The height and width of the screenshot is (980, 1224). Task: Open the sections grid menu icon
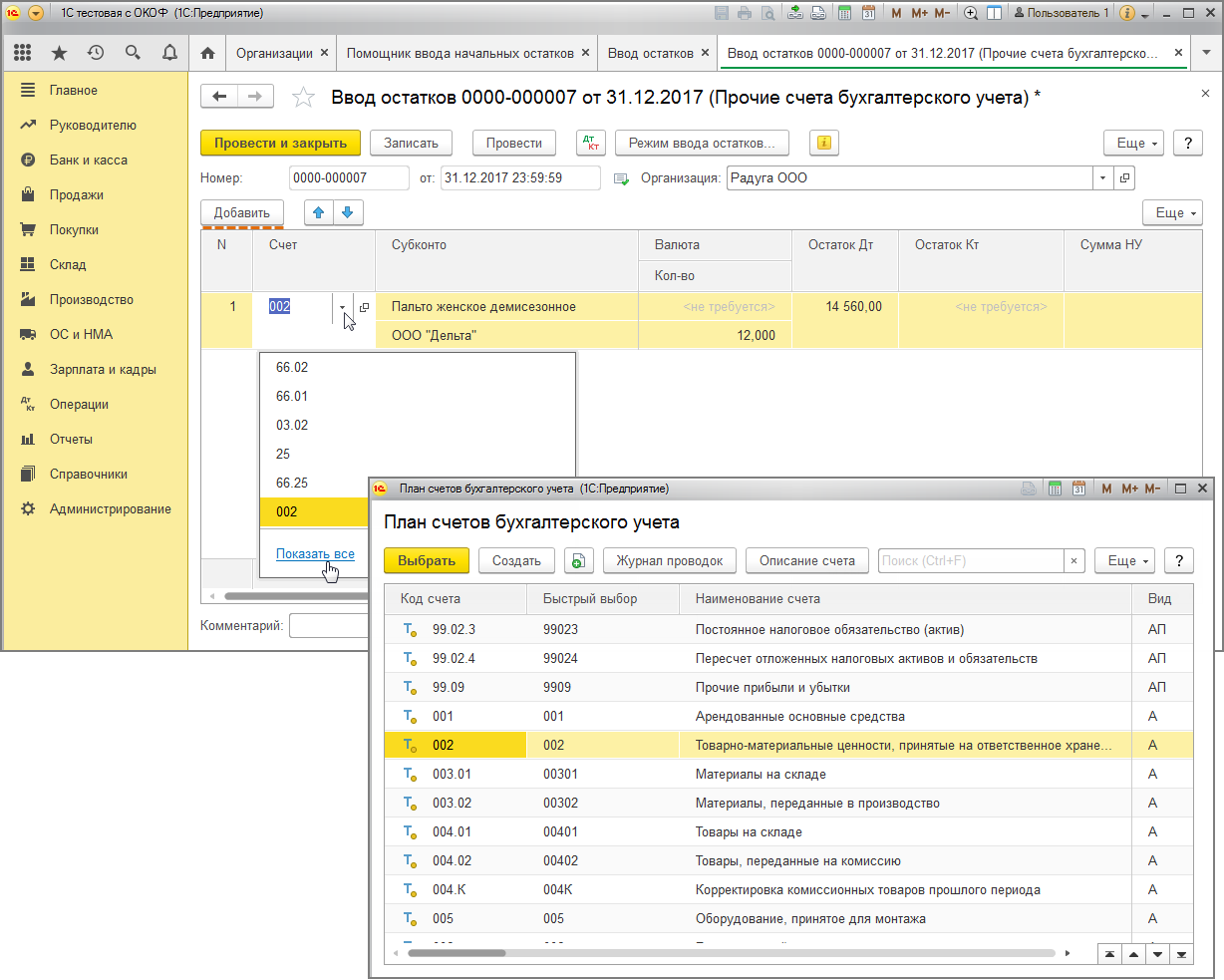pos(22,53)
